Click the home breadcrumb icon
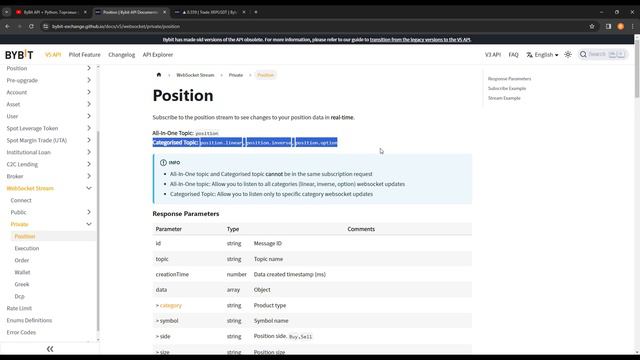640x360 pixels. 159,75
